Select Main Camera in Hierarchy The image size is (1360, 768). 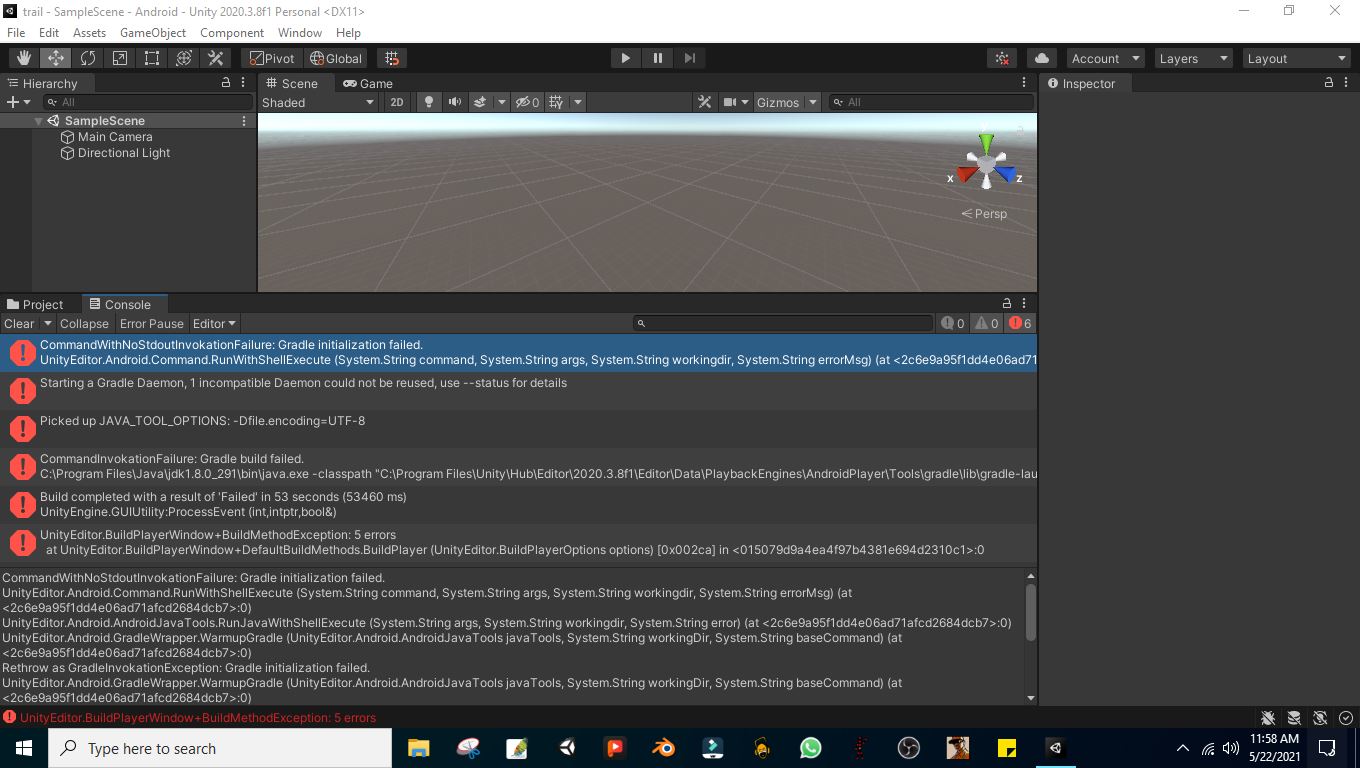click(115, 137)
